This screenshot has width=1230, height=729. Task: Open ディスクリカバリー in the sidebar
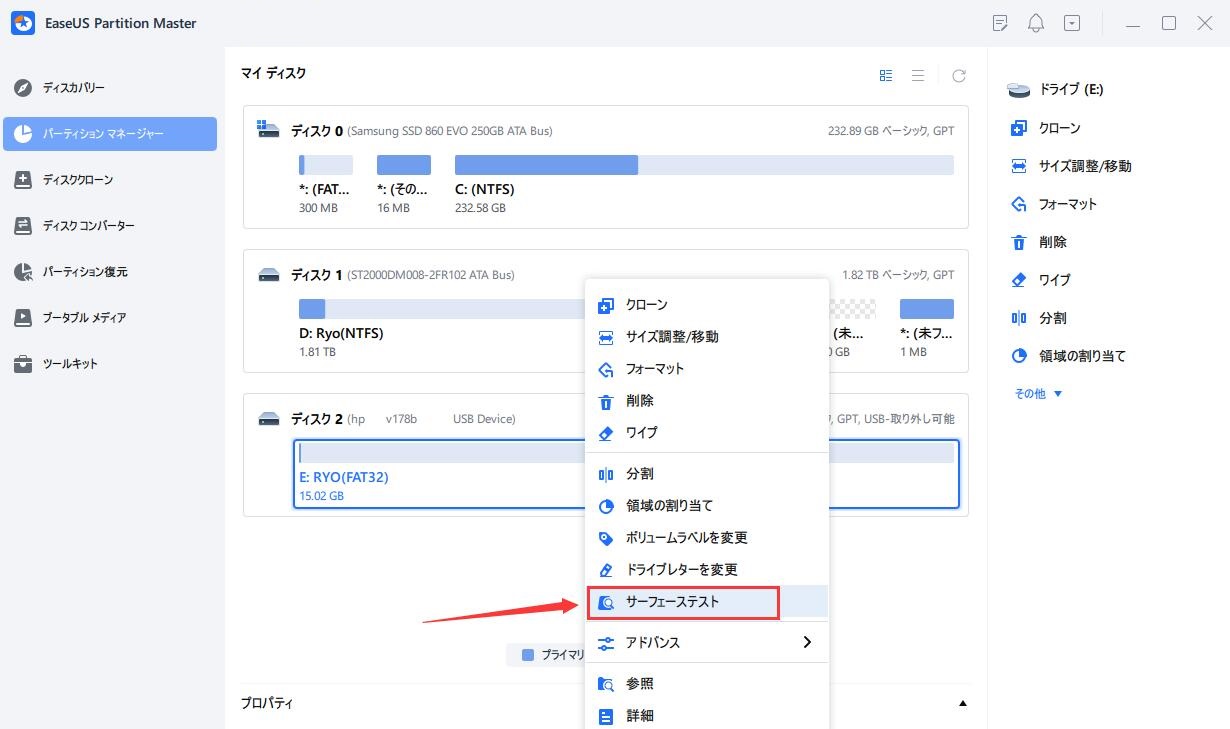click(74, 88)
